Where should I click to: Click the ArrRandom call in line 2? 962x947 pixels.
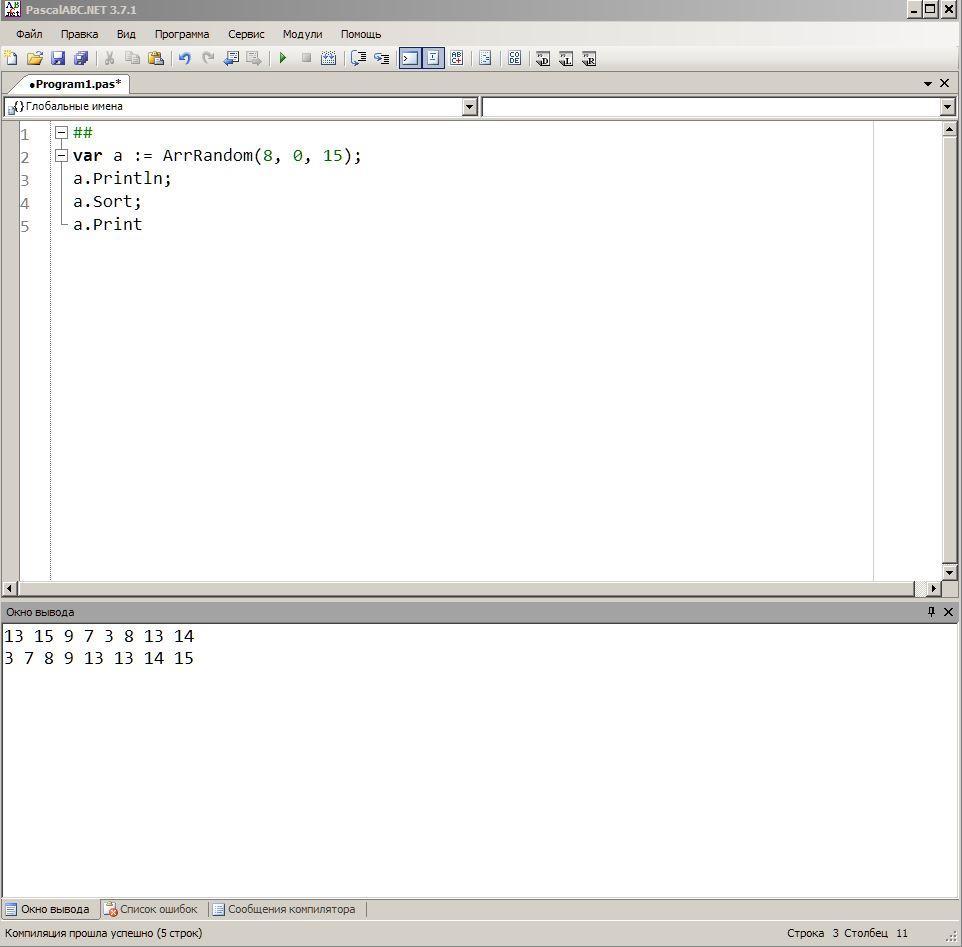207,156
